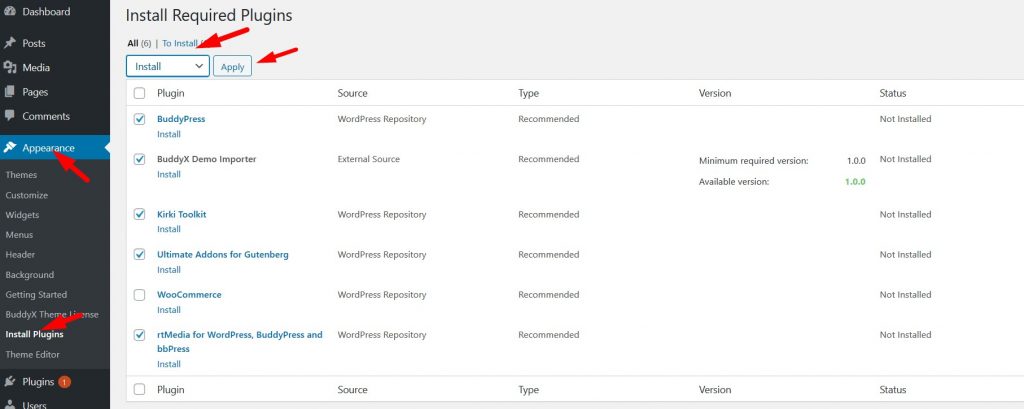Open BuddyX Theme License submenu
The width and height of the screenshot is (1024, 409).
52,314
